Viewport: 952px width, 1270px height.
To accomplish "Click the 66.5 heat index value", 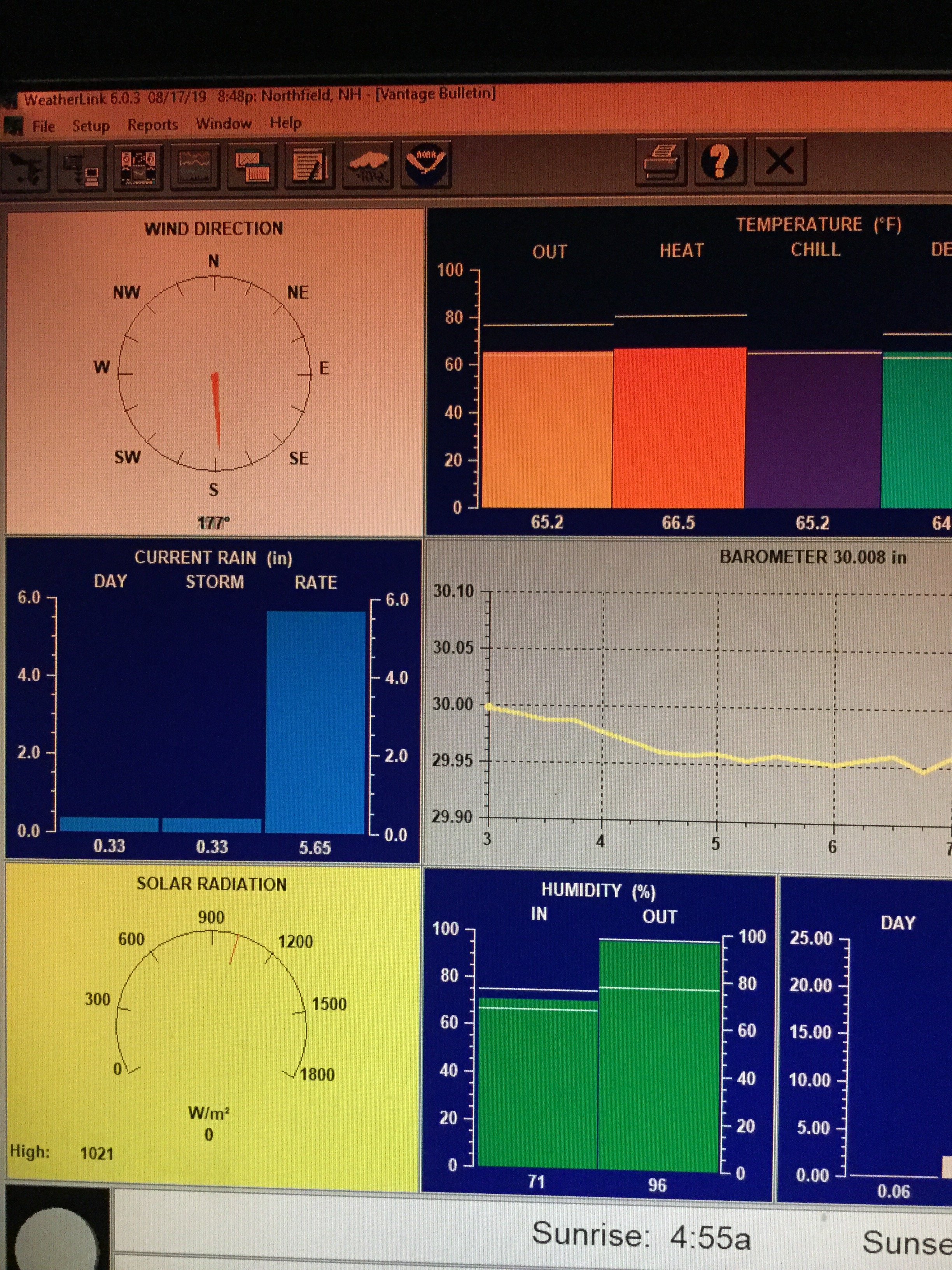I will click(x=678, y=523).
